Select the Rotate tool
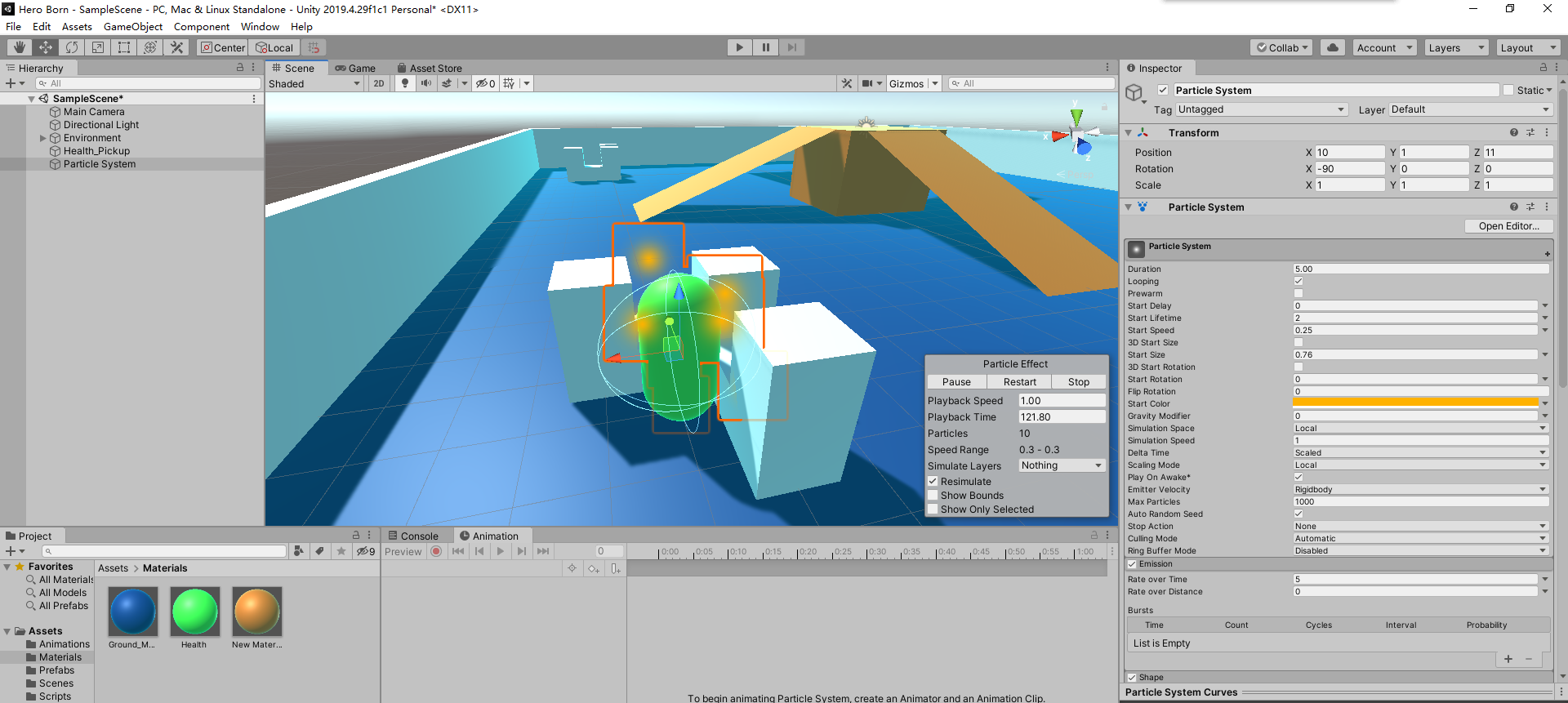 tap(72, 47)
